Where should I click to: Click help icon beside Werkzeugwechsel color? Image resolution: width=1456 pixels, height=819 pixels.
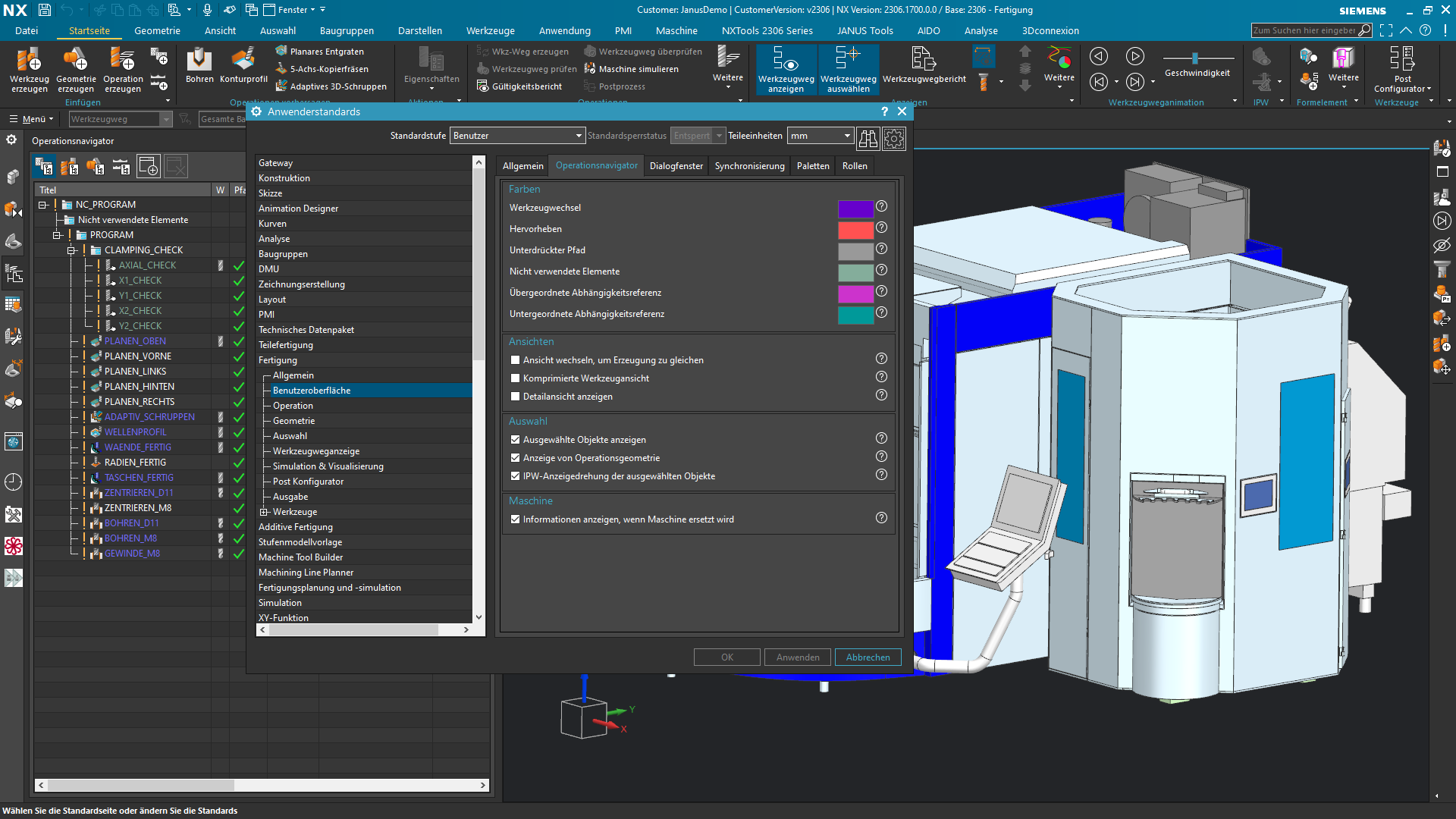(x=881, y=206)
